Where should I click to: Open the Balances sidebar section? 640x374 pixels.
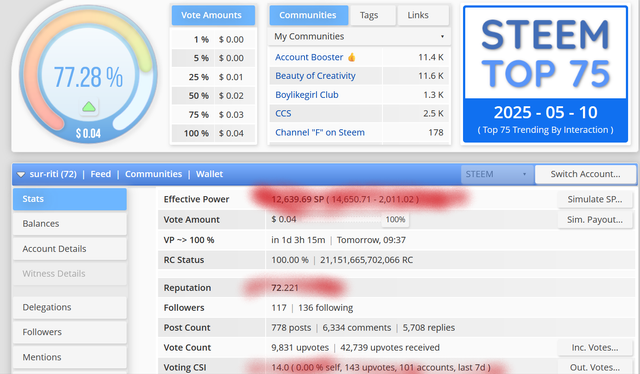pos(70,224)
